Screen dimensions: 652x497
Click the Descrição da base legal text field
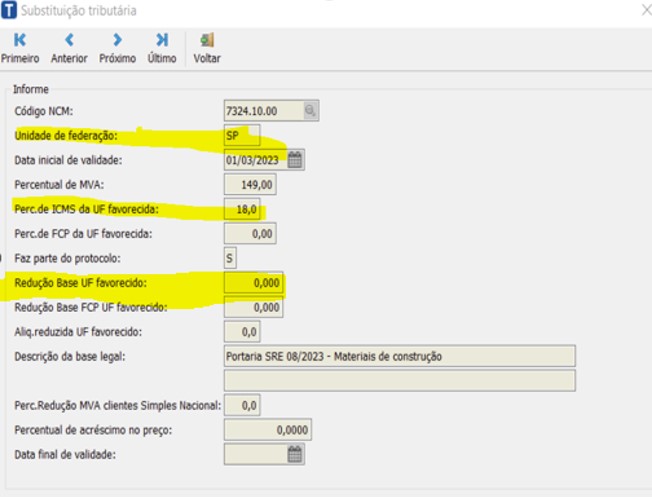(x=400, y=356)
